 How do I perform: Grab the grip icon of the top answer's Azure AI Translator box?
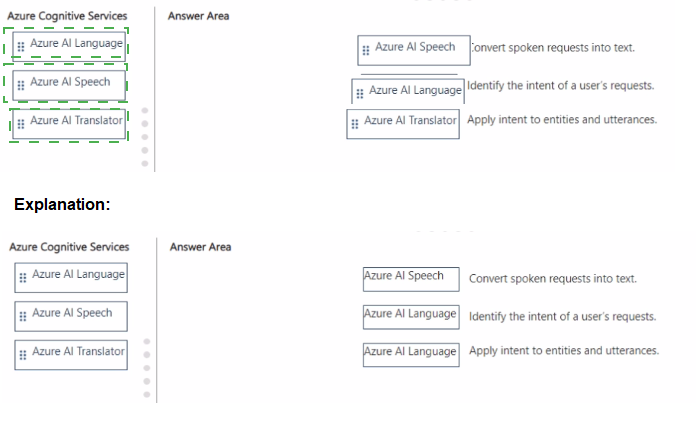click(x=355, y=124)
